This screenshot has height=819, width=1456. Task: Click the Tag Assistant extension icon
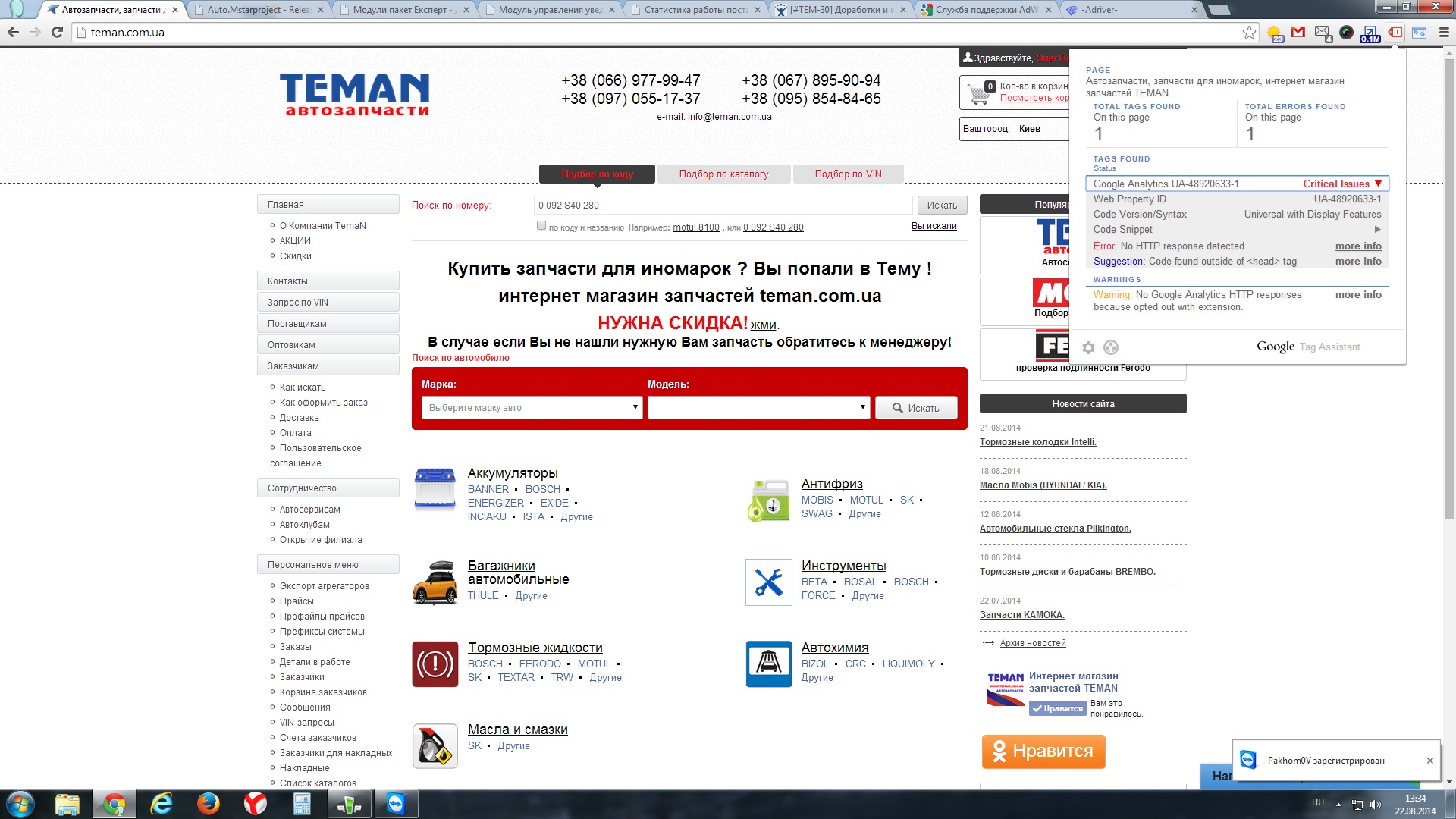(1395, 33)
